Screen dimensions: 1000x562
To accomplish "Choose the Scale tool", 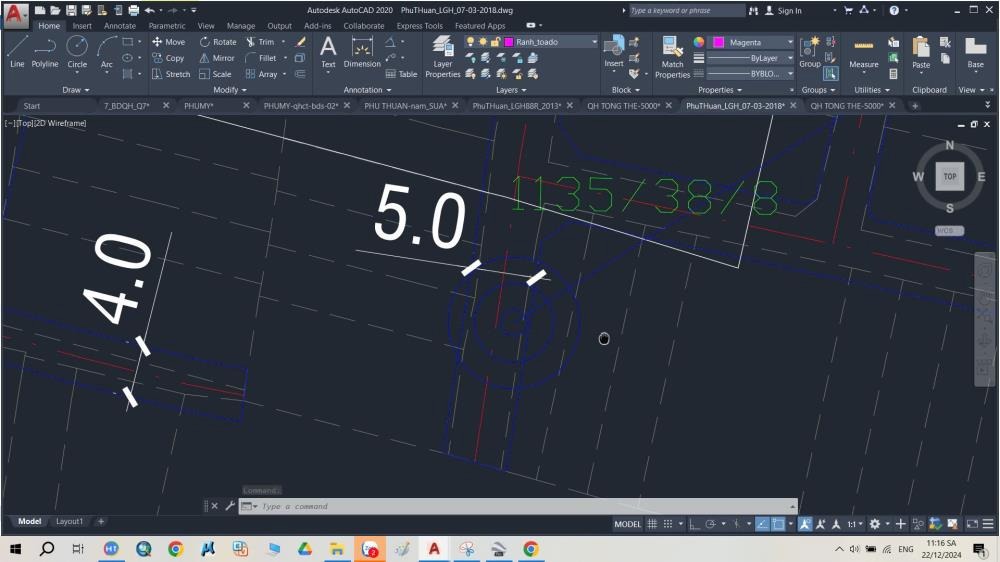I will click(215, 74).
